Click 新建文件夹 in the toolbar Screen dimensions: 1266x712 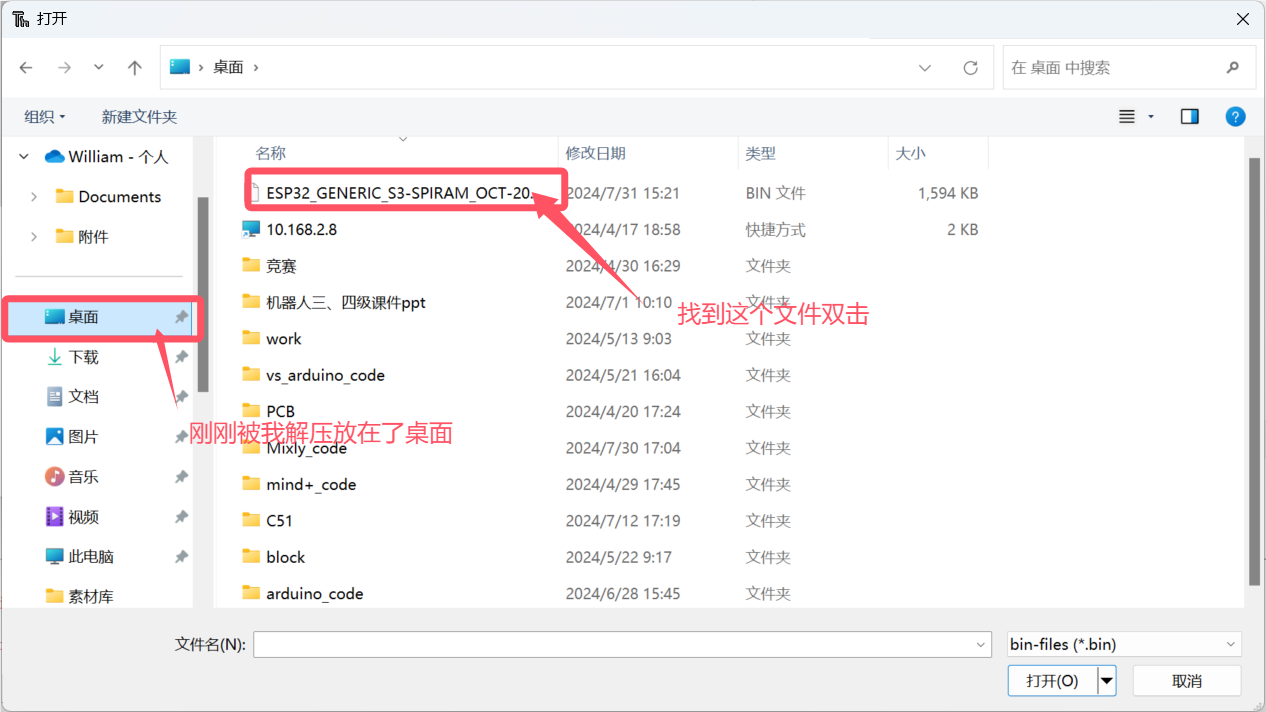point(139,117)
